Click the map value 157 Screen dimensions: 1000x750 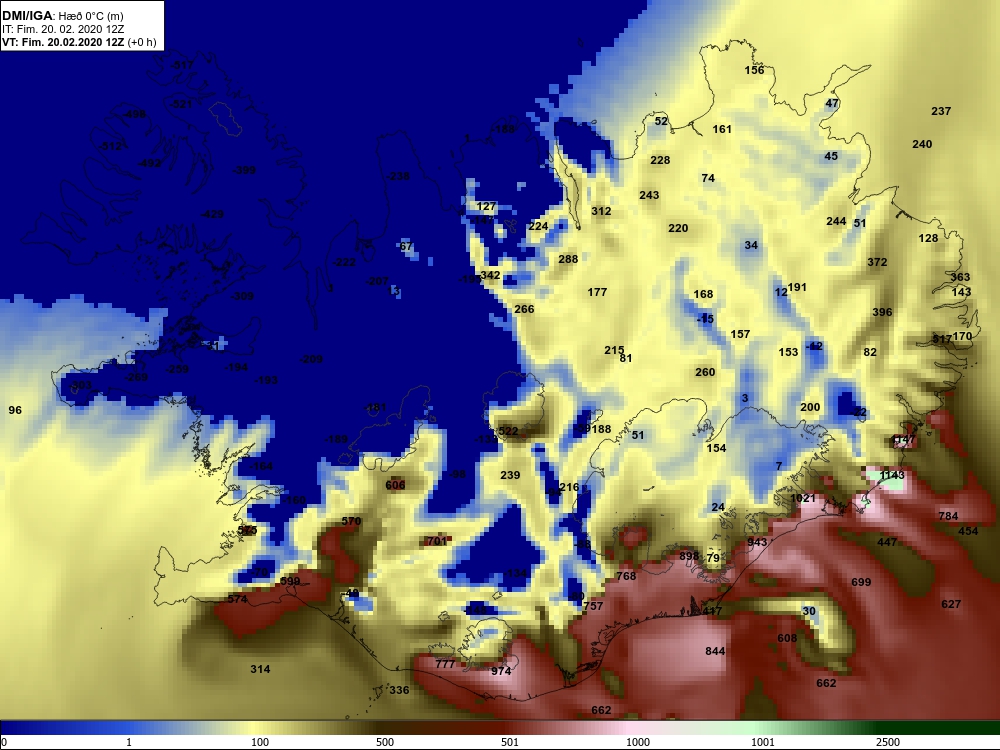click(x=740, y=334)
